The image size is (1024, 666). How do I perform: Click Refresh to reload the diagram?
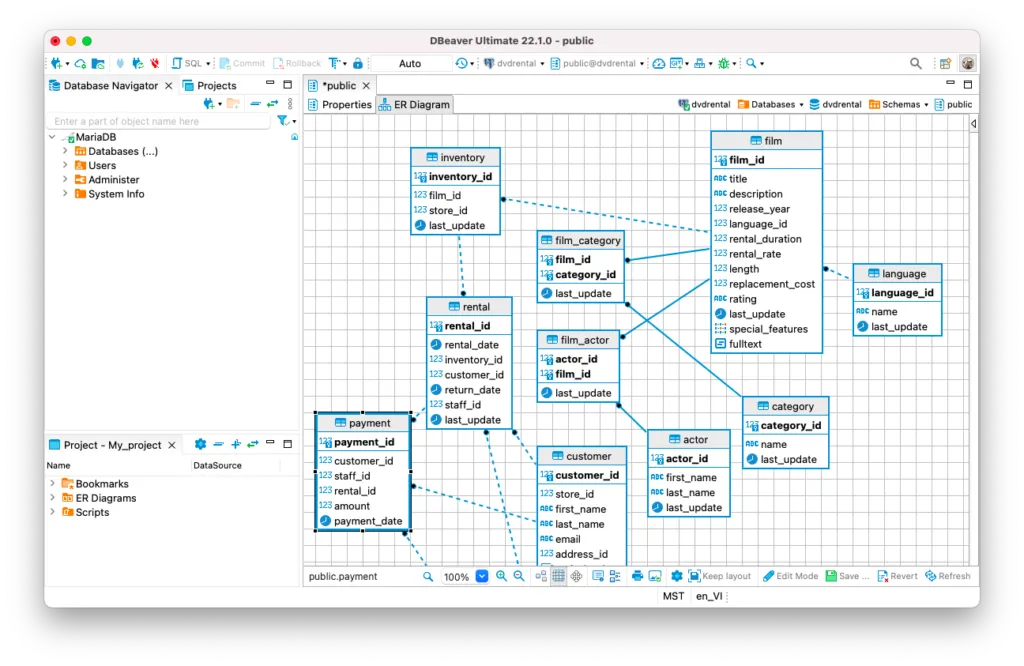click(x=947, y=576)
